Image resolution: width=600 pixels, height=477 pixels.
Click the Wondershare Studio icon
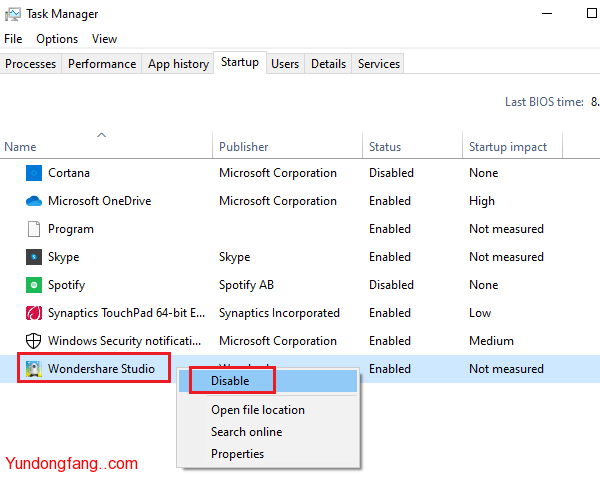(x=34, y=369)
